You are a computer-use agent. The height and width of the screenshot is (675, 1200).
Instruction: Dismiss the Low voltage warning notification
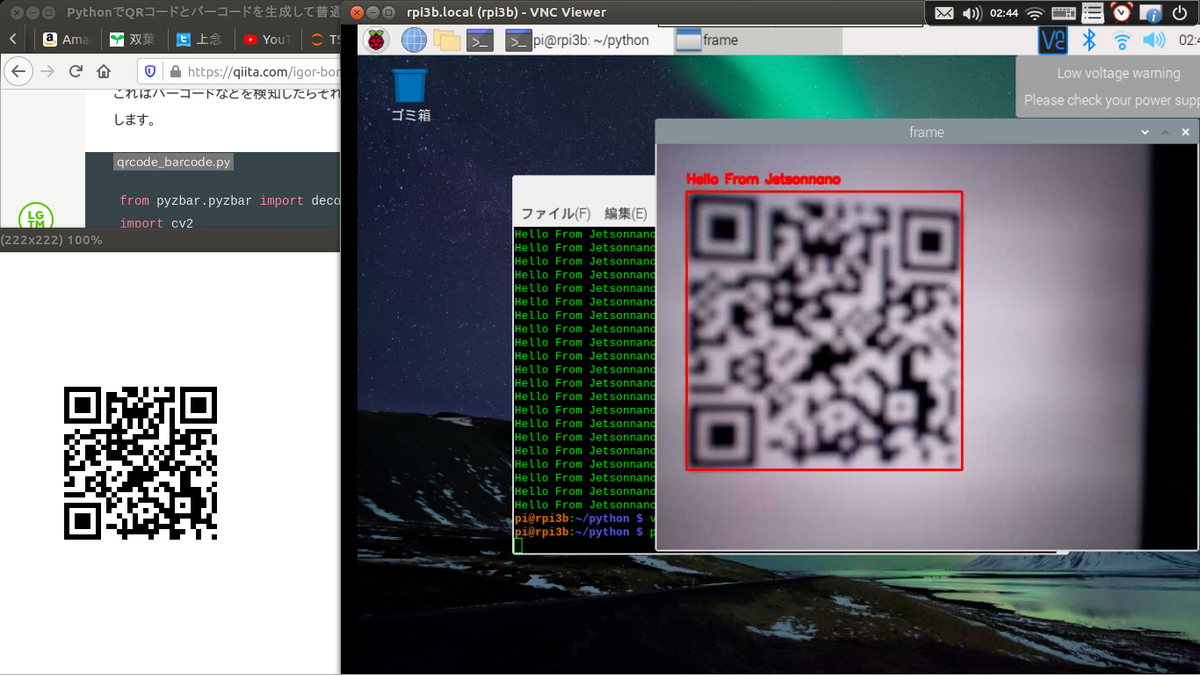pos(1108,86)
